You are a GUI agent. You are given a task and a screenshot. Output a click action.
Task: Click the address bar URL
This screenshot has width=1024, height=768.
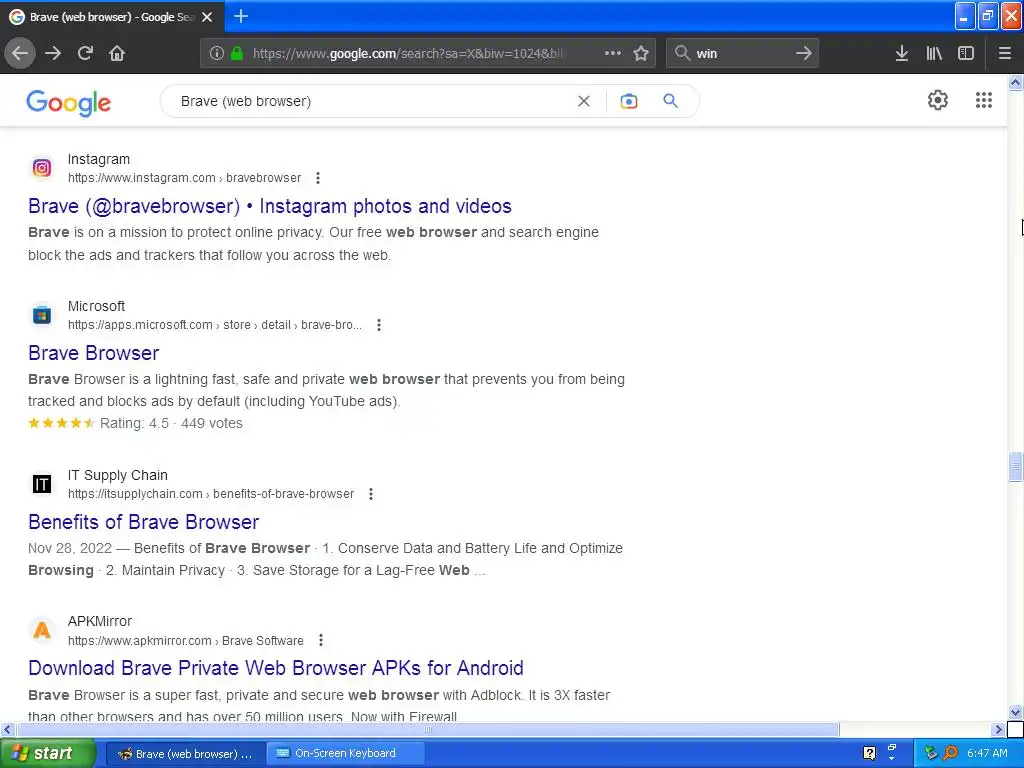409,54
